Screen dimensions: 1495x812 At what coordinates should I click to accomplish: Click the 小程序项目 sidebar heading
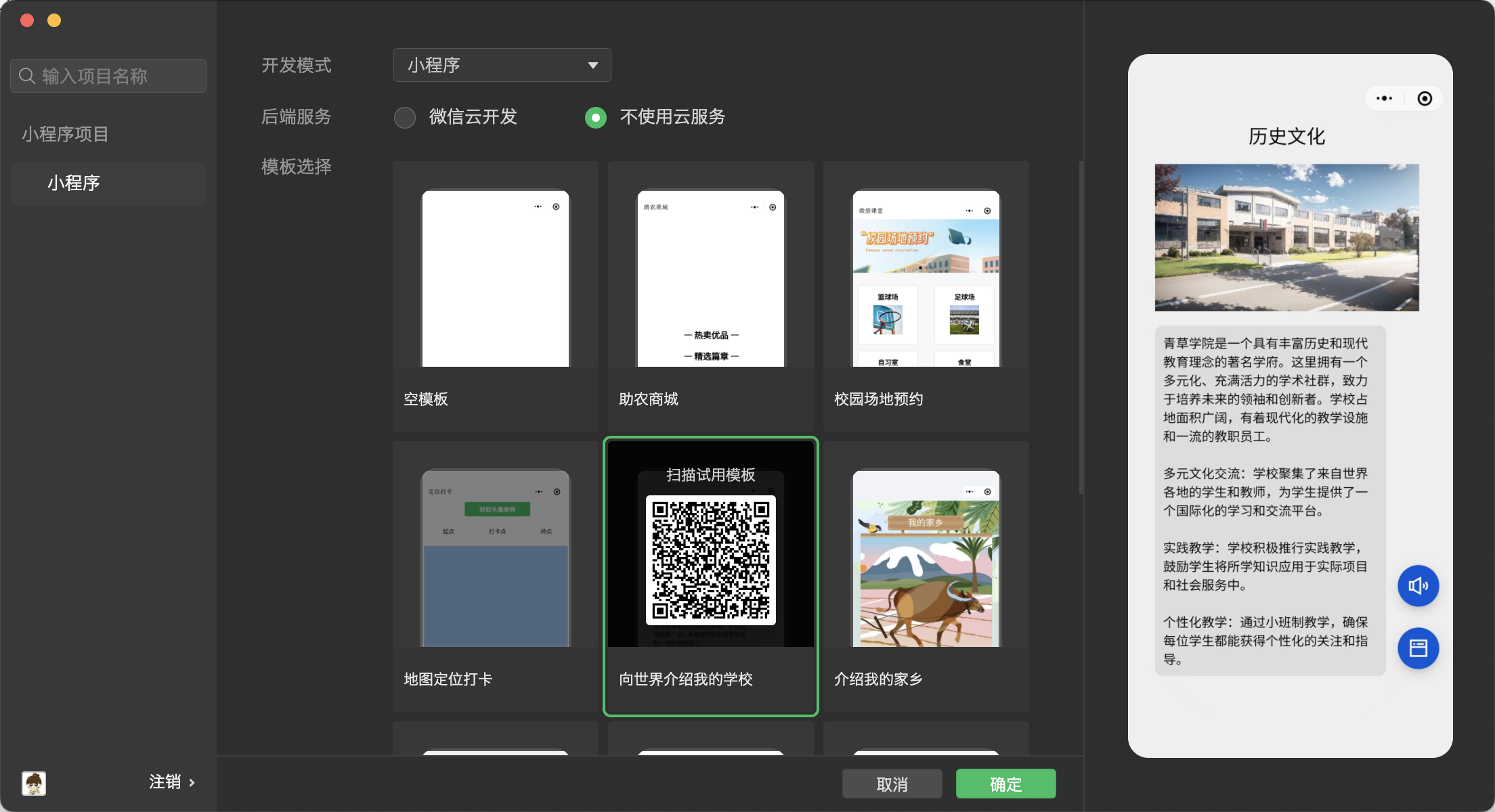(x=65, y=134)
